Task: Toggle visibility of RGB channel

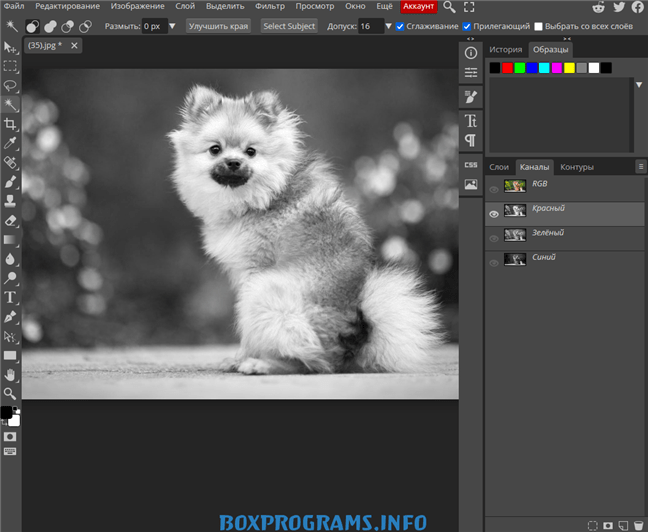Action: (x=494, y=189)
